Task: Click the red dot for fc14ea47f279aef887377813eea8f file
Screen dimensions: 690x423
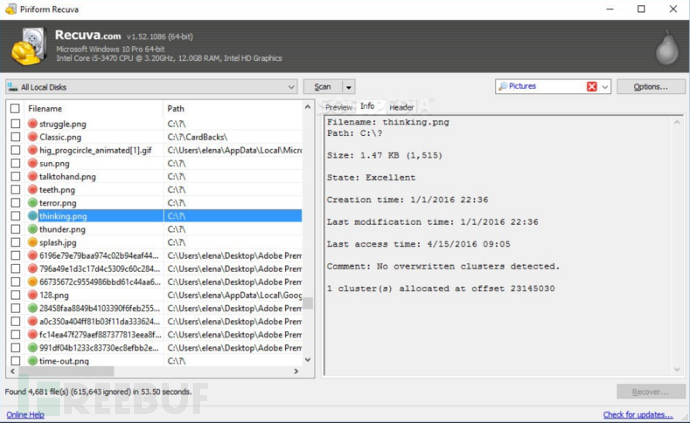Action: [x=33, y=335]
